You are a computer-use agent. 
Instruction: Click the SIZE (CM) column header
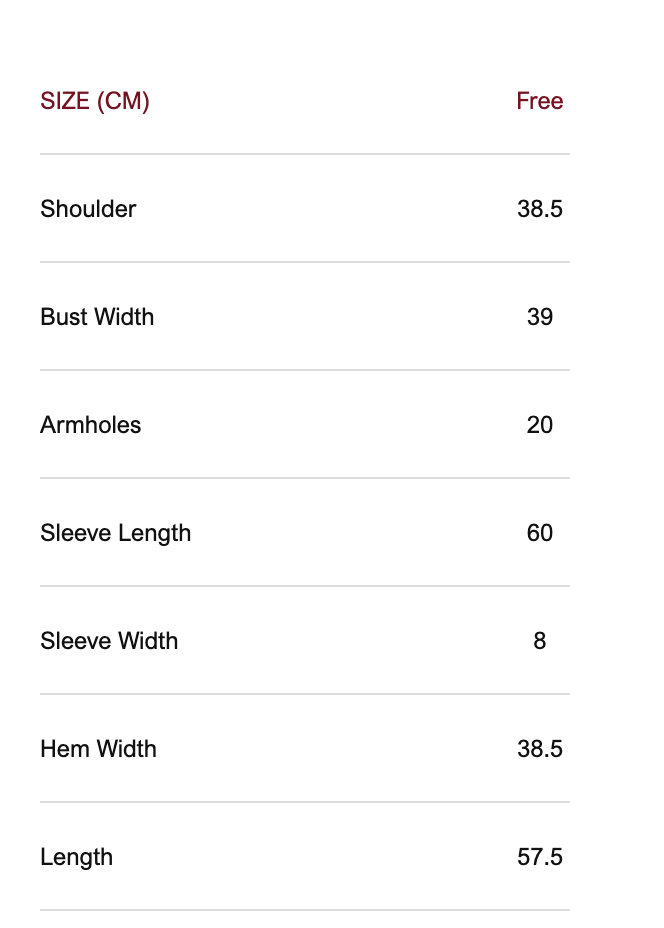tap(95, 101)
